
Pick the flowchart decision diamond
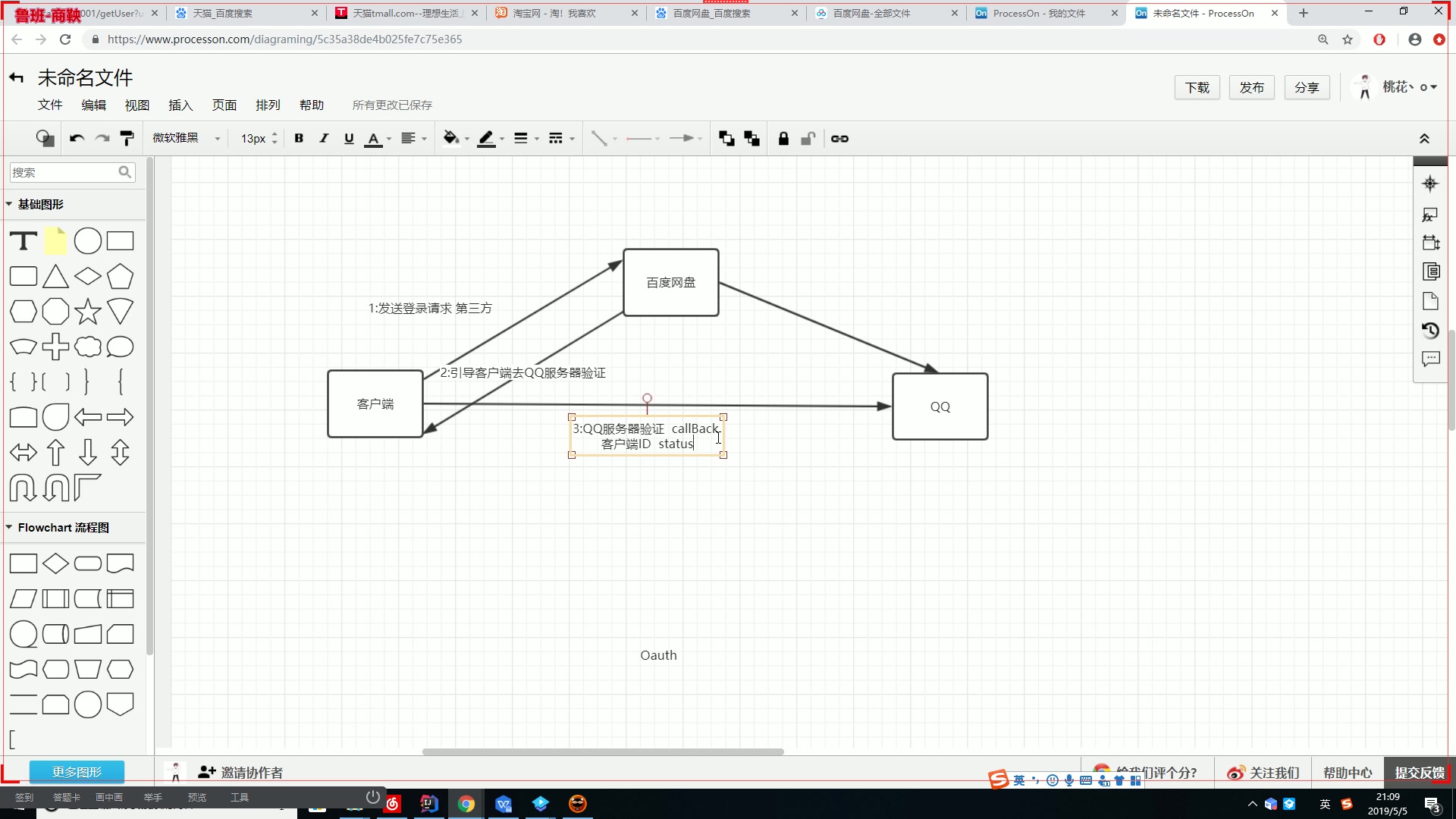[55, 563]
